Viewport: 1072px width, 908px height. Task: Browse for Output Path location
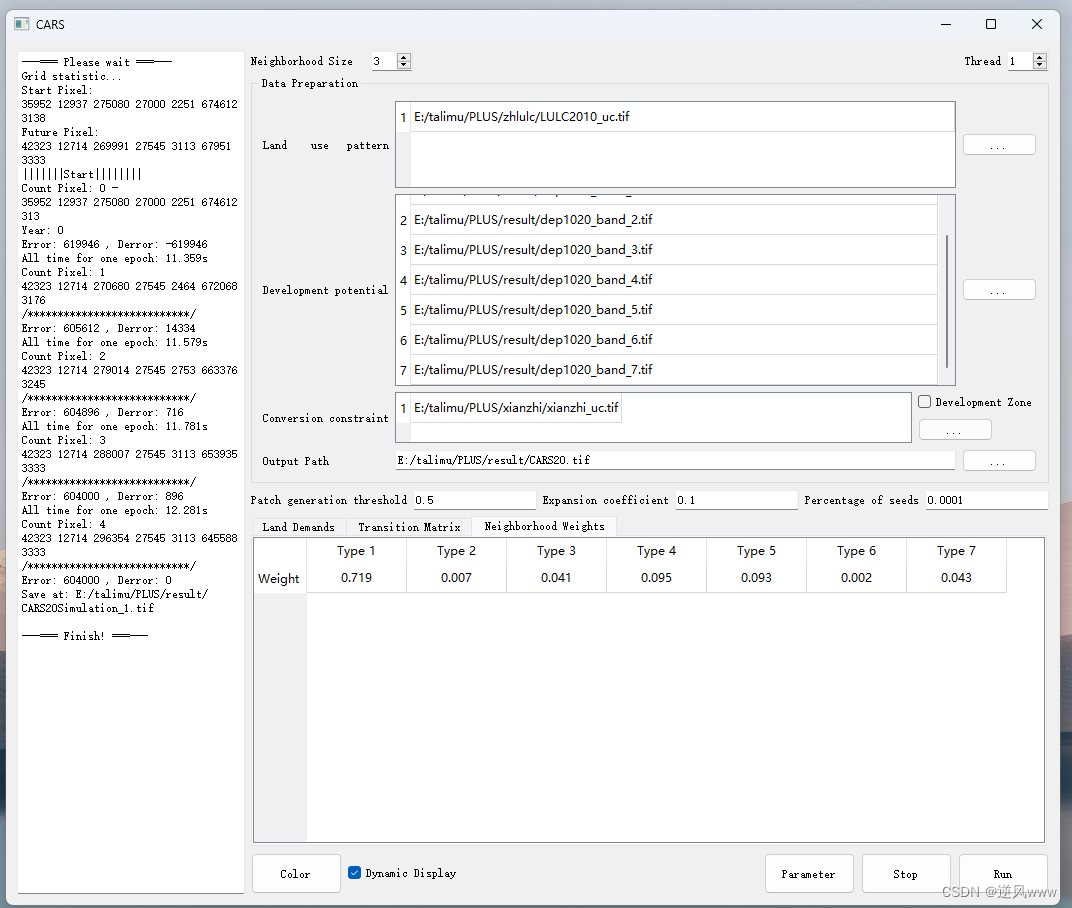pos(999,461)
